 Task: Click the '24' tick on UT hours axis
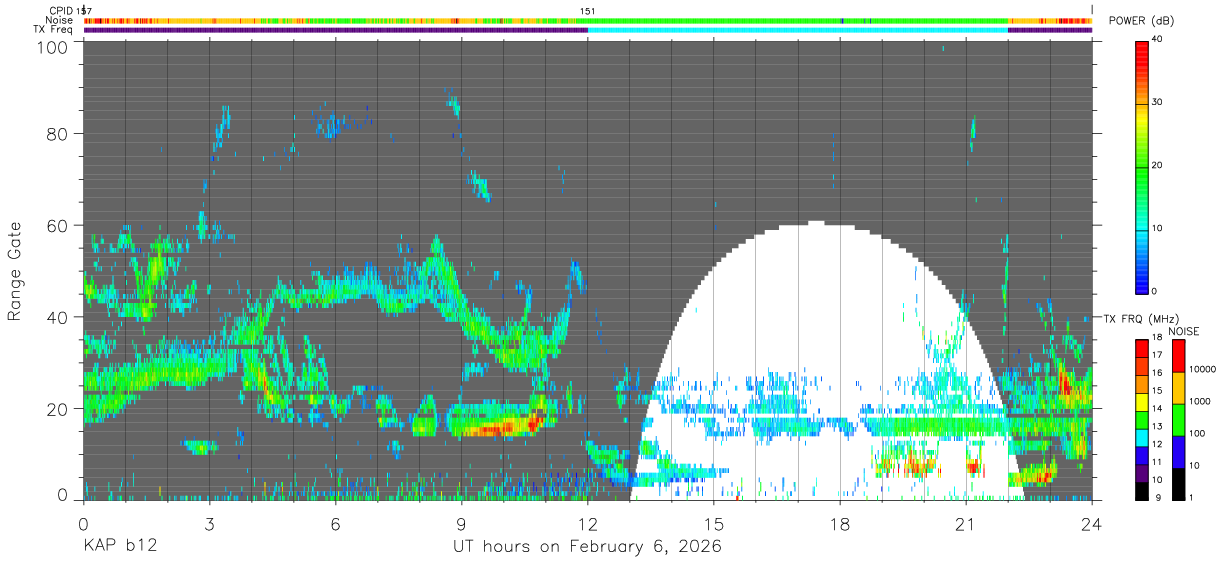coord(1092,524)
